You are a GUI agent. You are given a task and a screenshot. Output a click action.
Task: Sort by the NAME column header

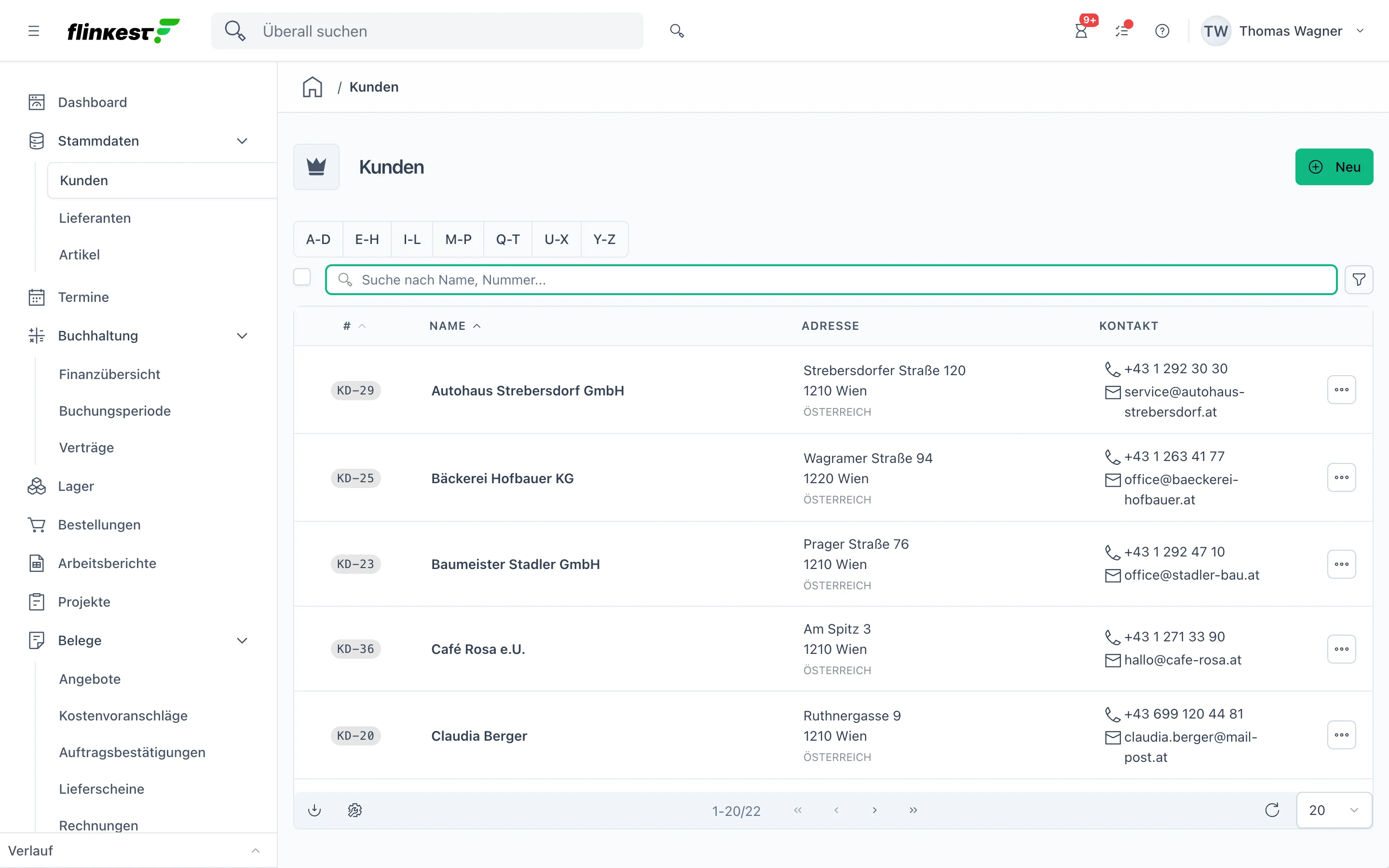tap(455, 326)
